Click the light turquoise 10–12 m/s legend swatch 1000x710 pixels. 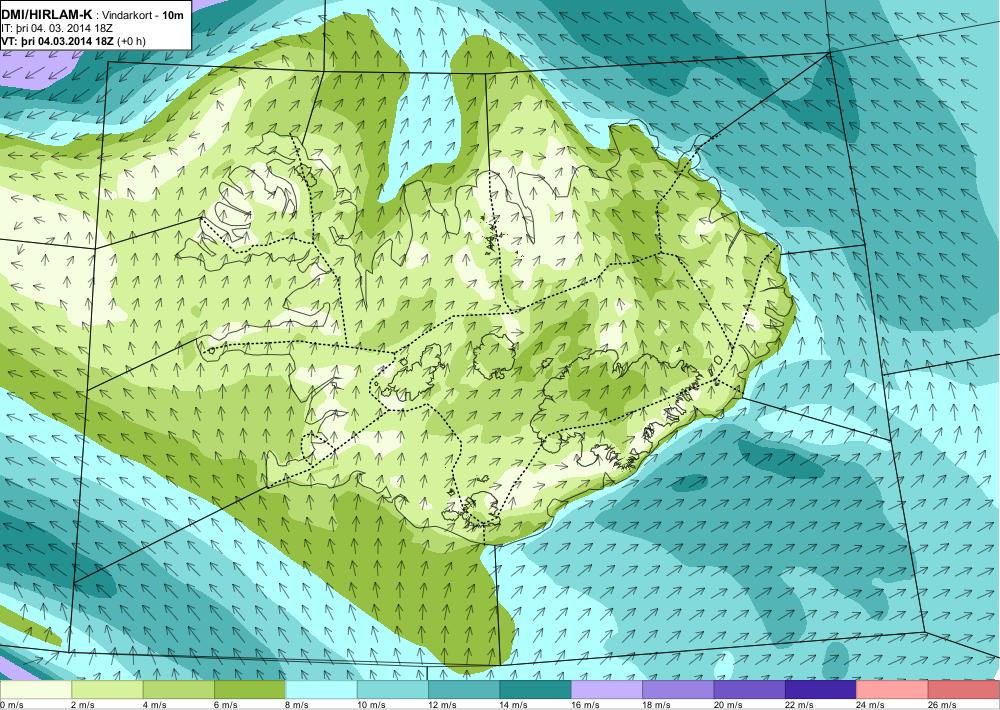393,690
